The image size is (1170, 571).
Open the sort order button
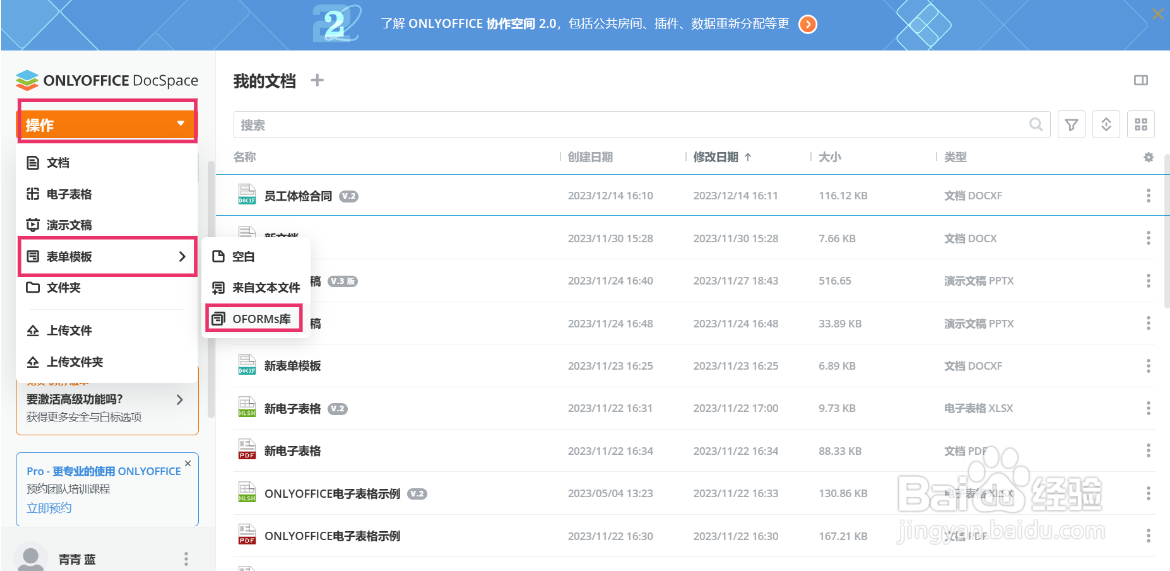pos(1106,125)
